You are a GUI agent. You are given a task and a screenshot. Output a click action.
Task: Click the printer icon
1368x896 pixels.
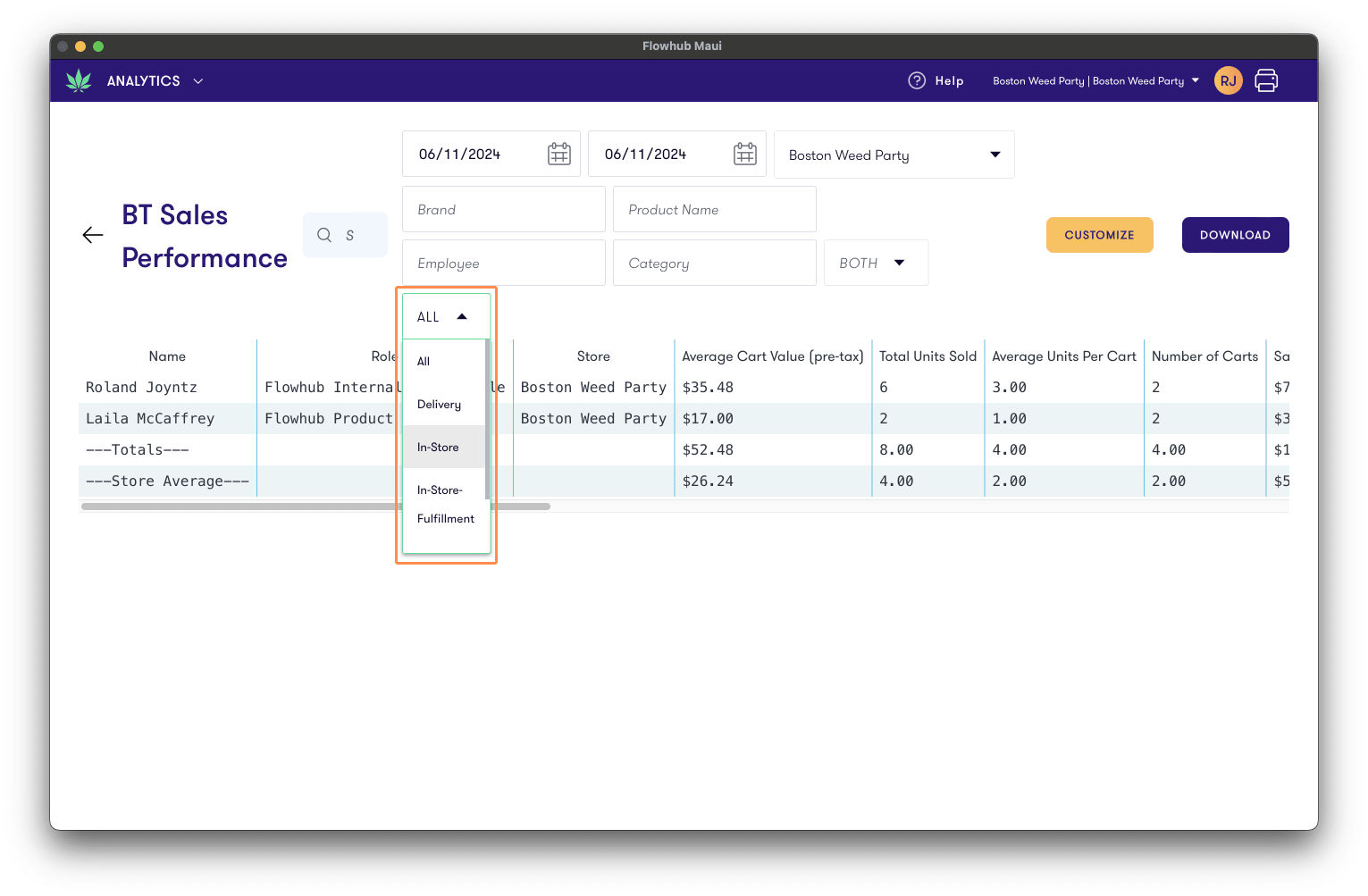tap(1266, 80)
